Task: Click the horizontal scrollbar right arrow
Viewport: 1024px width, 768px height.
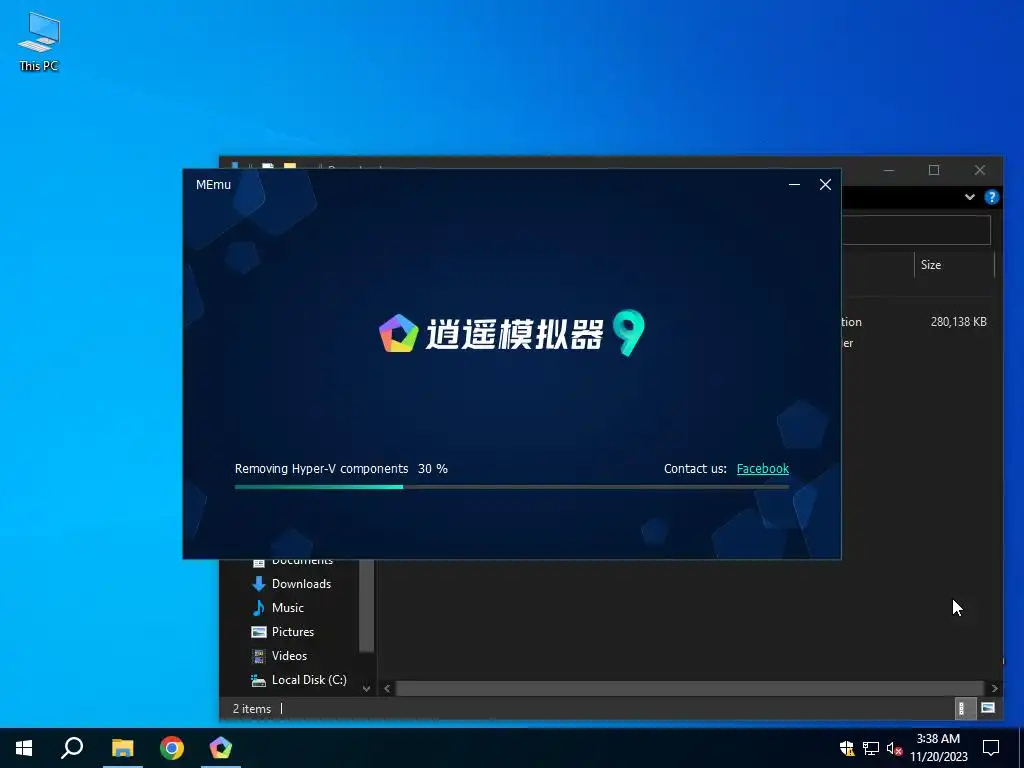Action: 994,688
